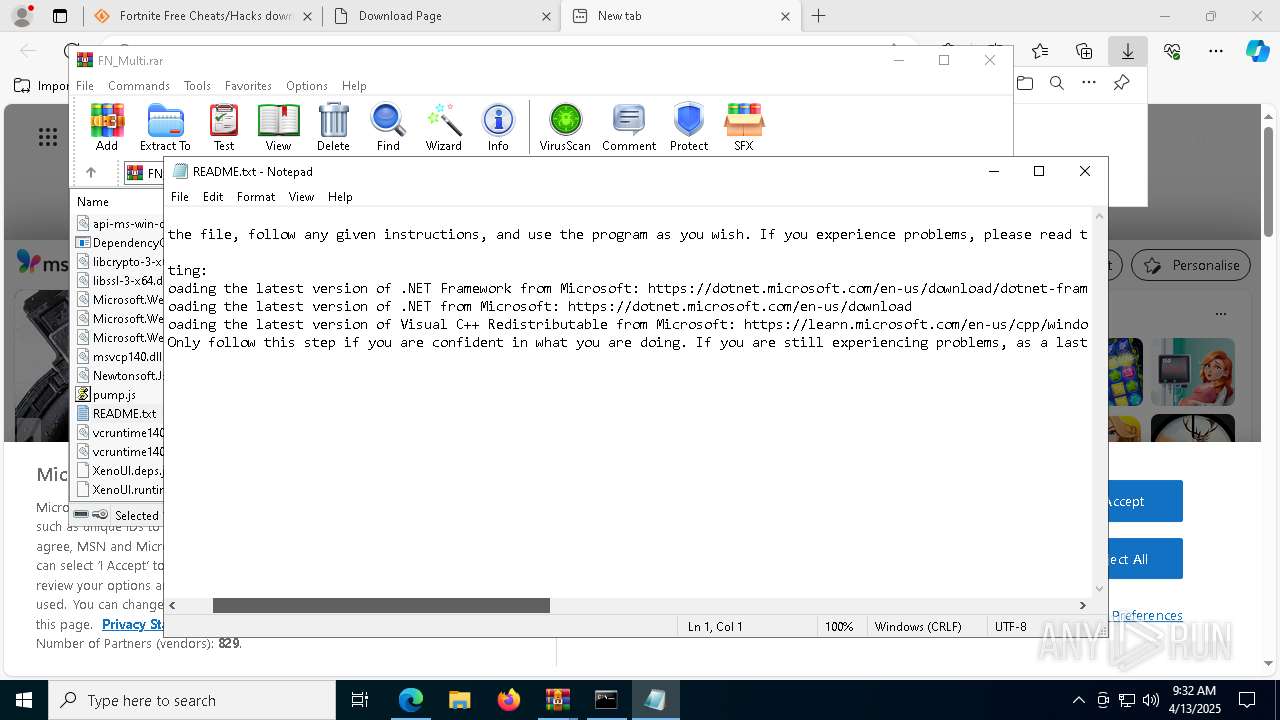
Task: Close the New tab tab
Action: pyautogui.click(x=785, y=16)
